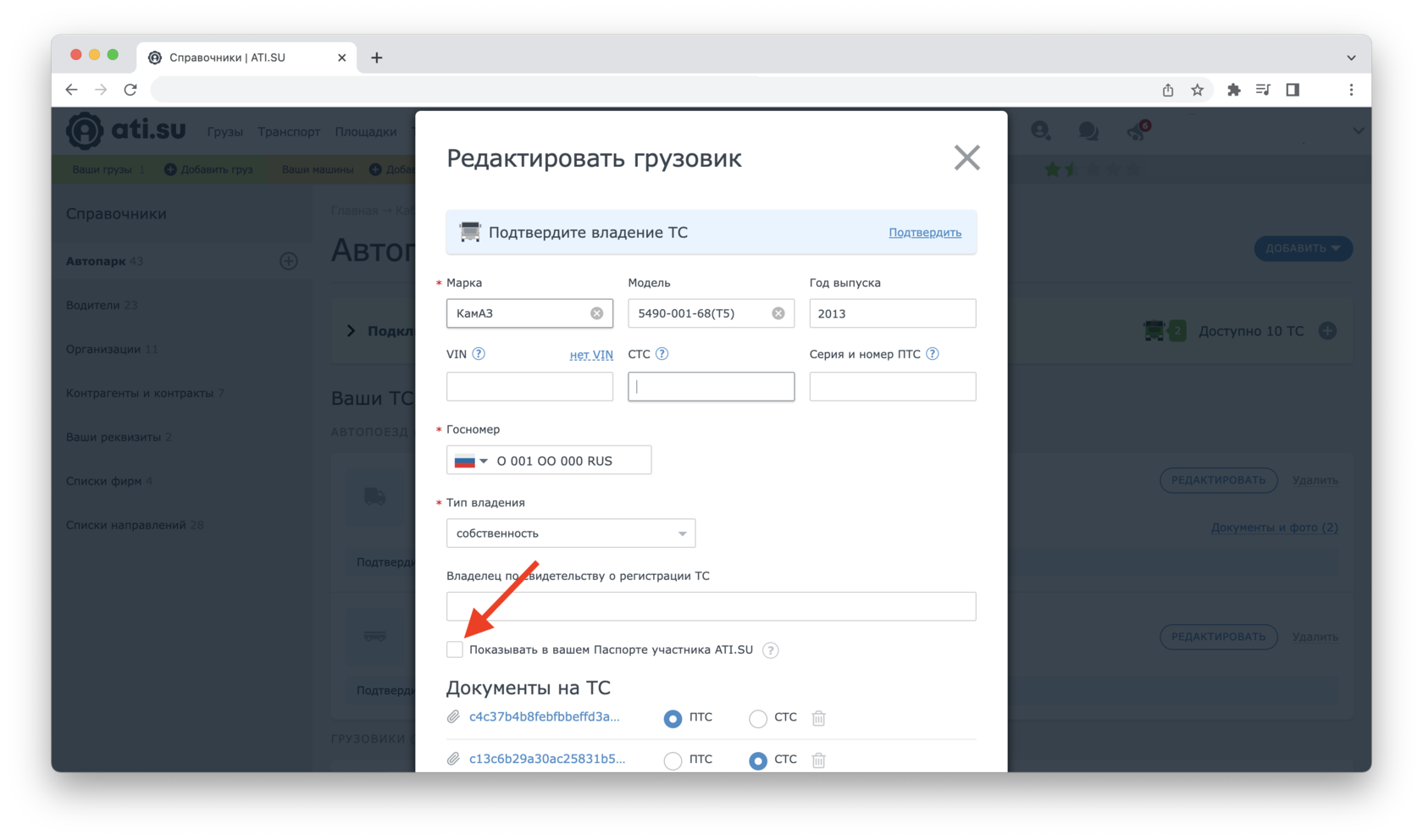
Task: Open the ДОБАВИТЬ dropdown button
Action: [x=1303, y=248]
